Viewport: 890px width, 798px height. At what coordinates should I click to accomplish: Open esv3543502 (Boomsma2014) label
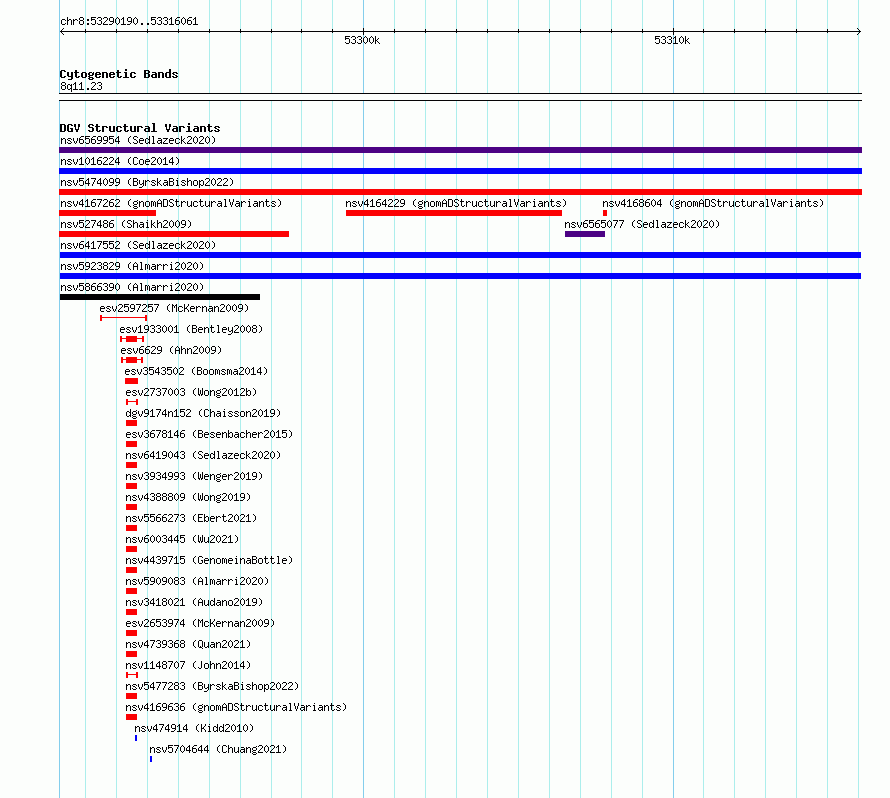pos(196,371)
